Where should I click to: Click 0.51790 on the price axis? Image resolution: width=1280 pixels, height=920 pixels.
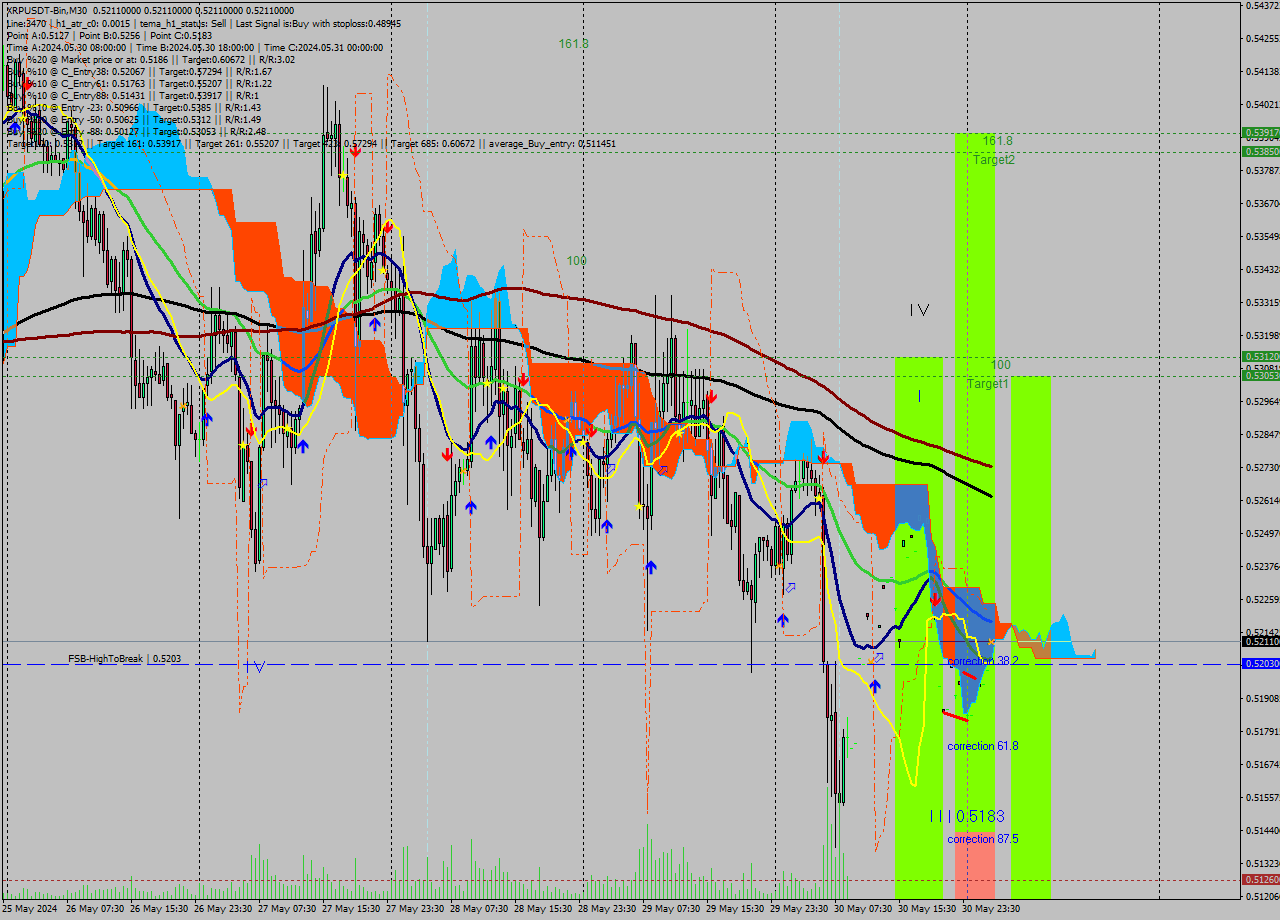tap(1262, 731)
